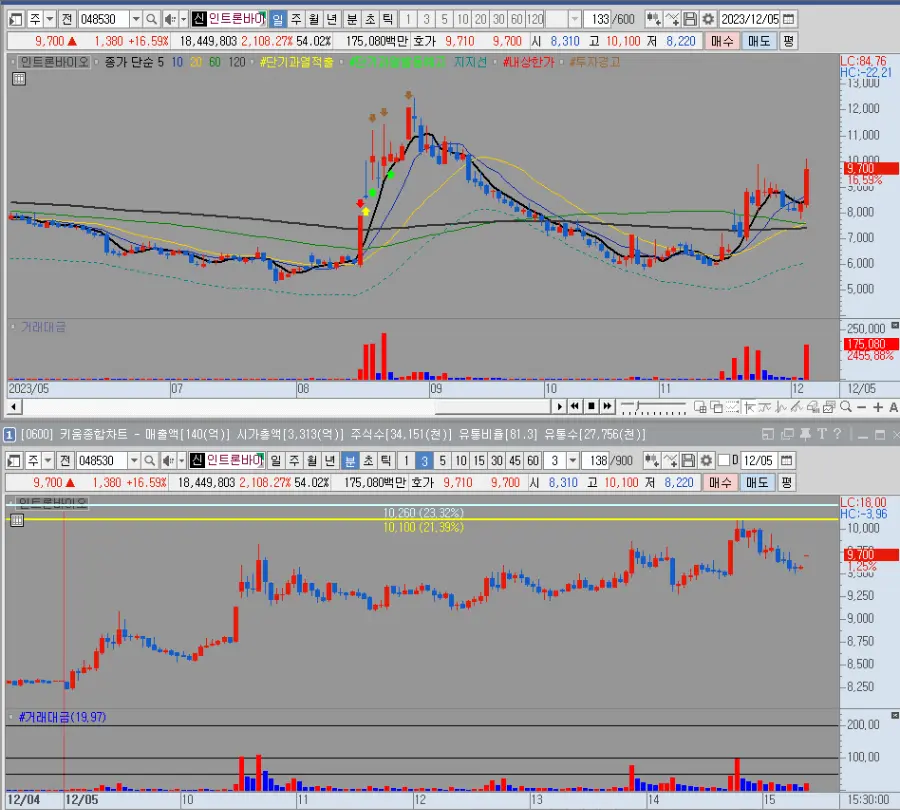Open the calendar picker next to 2023/12/05
The width and height of the screenshot is (900, 810).
[x=789, y=20]
